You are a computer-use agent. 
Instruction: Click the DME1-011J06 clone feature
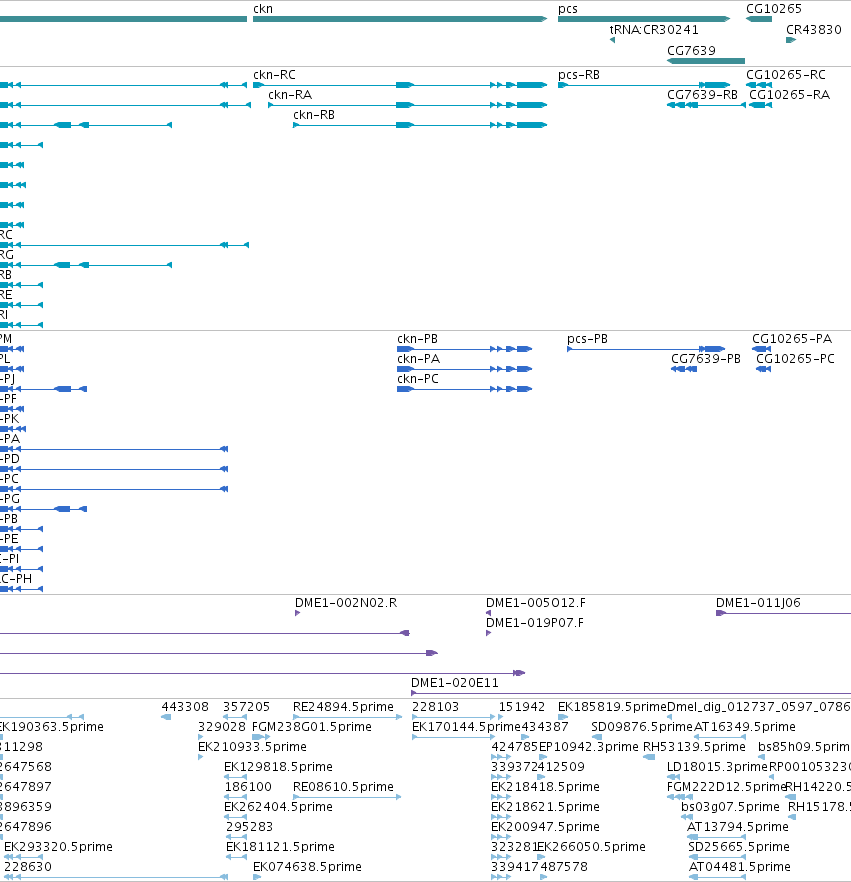coord(784,613)
